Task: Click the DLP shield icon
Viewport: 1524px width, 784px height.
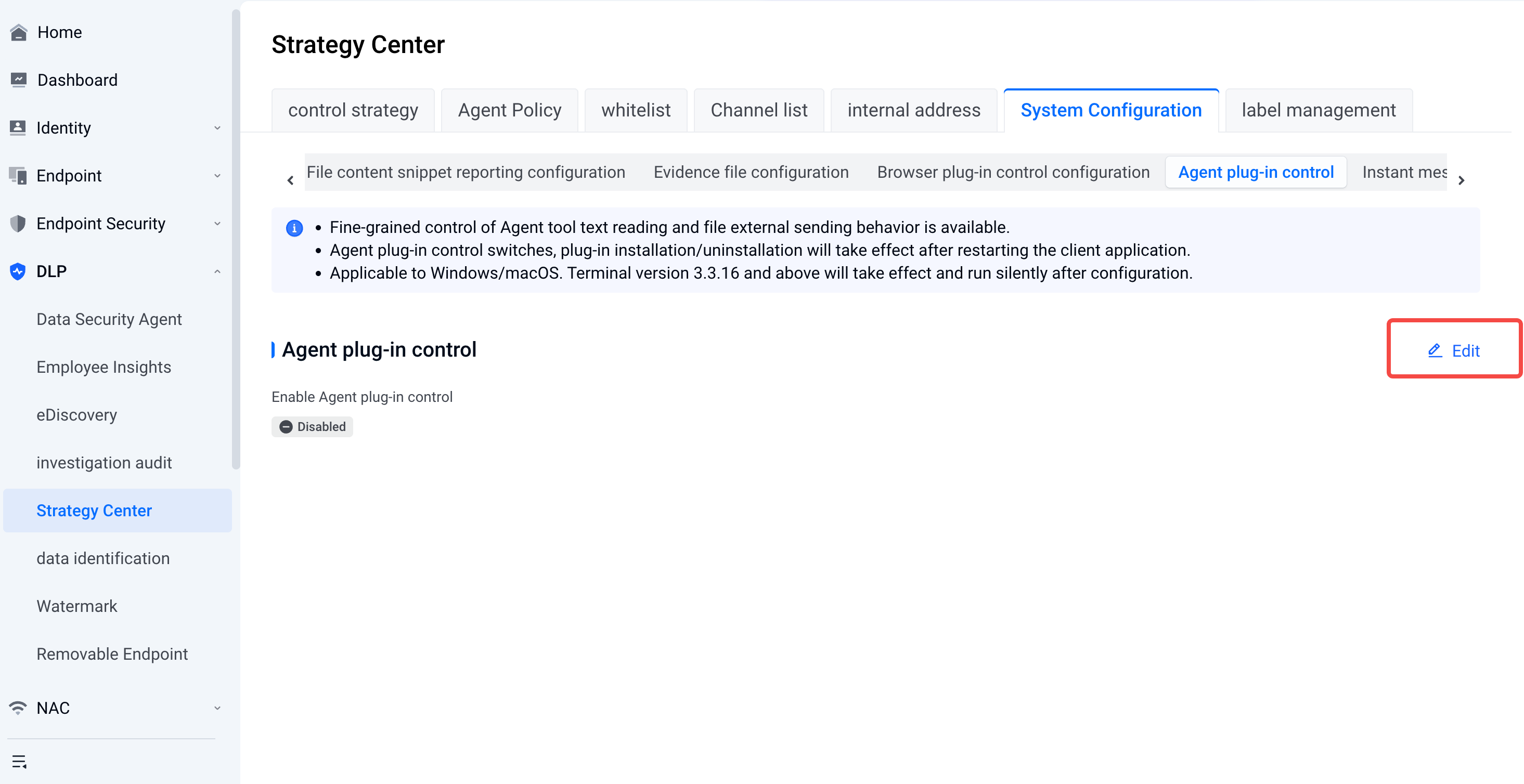Action: 18,271
